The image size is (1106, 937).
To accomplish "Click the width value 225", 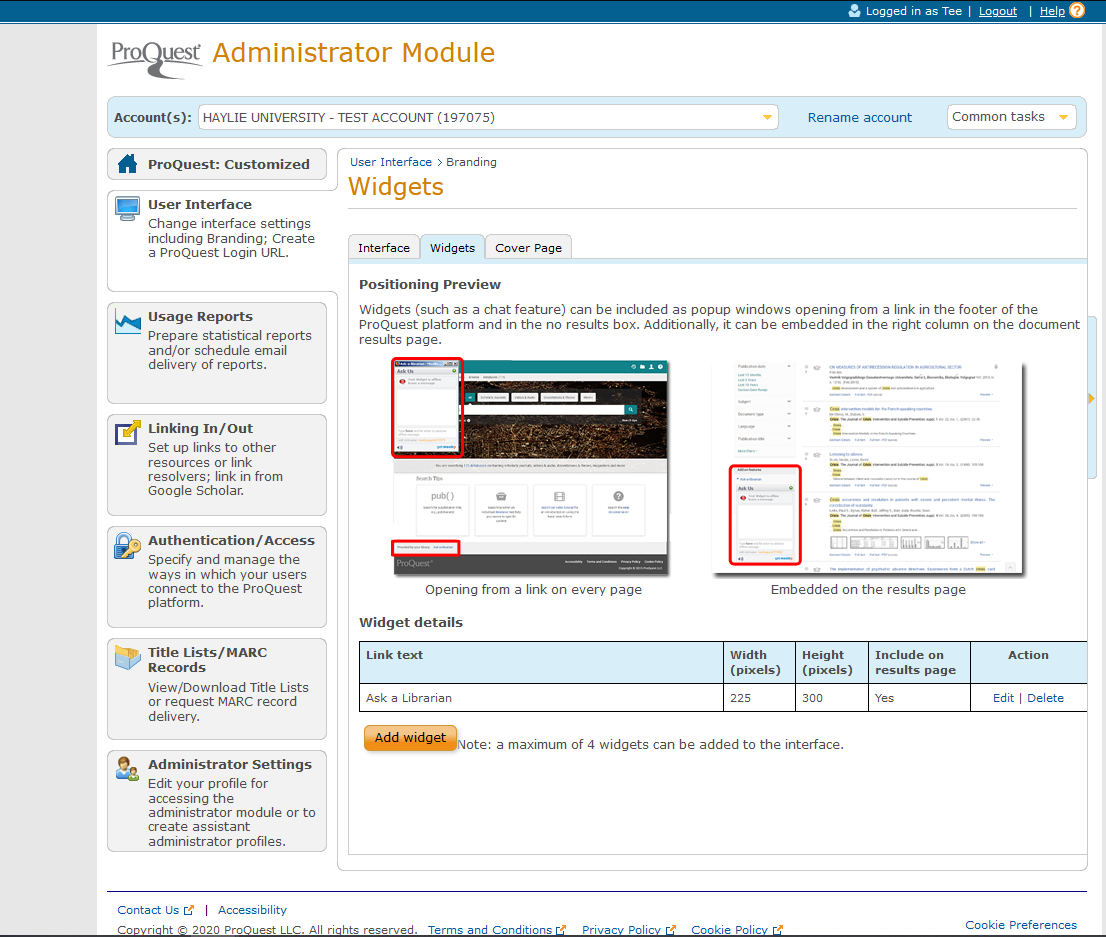I will [741, 698].
